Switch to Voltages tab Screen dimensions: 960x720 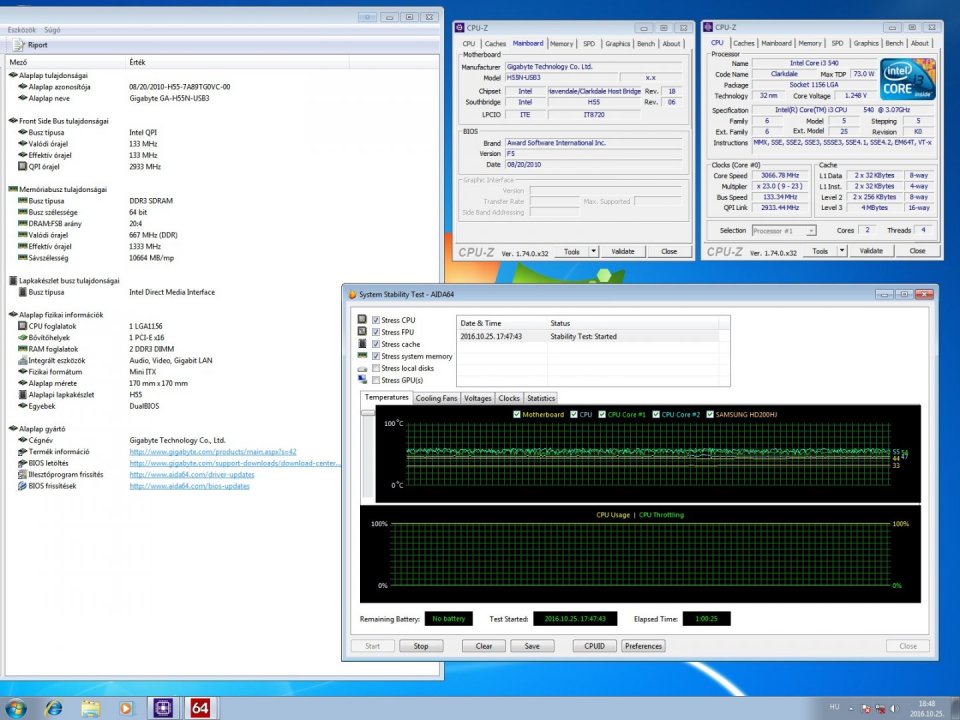coord(478,398)
